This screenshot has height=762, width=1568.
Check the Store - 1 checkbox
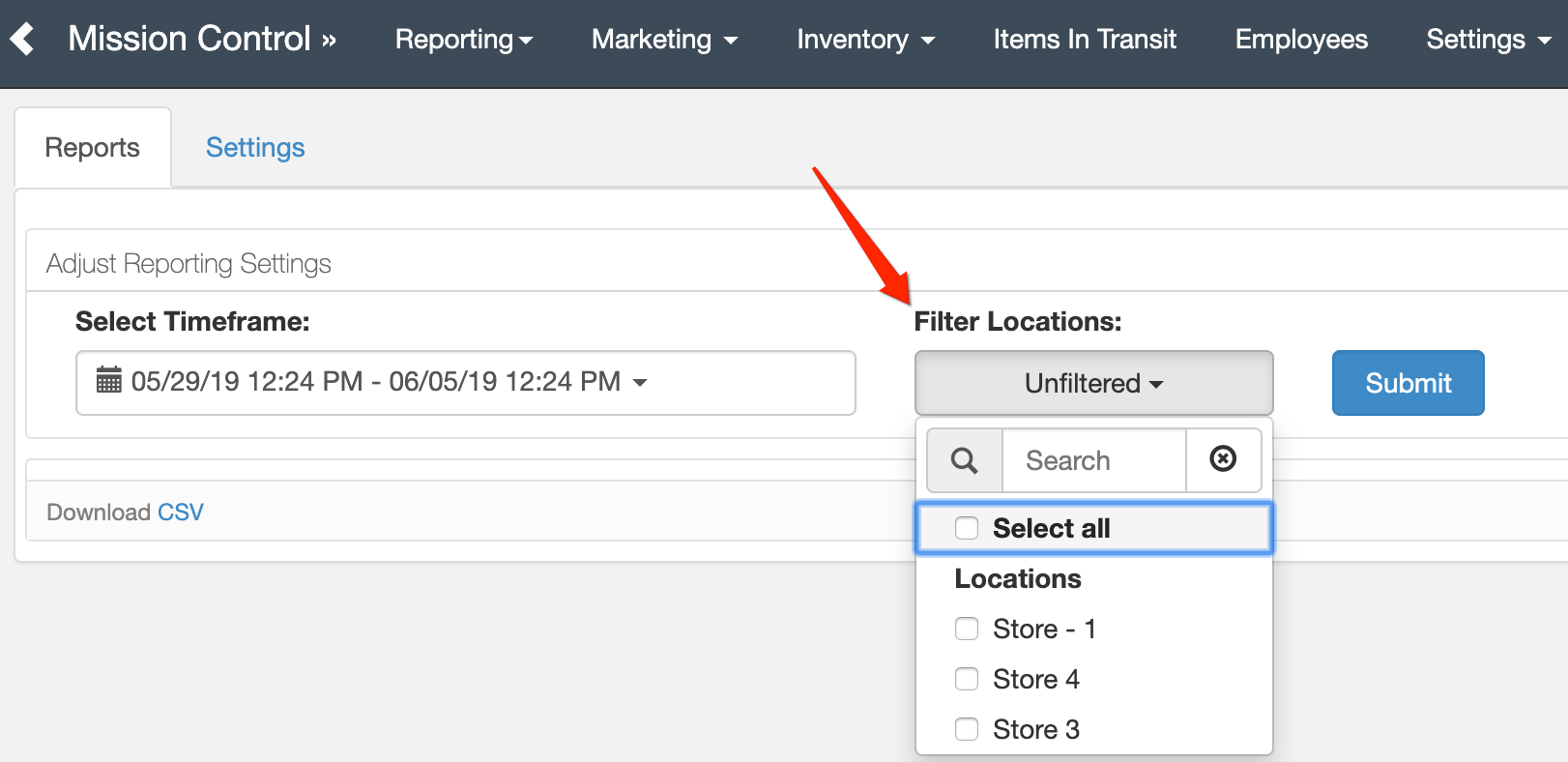pos(967,629)
